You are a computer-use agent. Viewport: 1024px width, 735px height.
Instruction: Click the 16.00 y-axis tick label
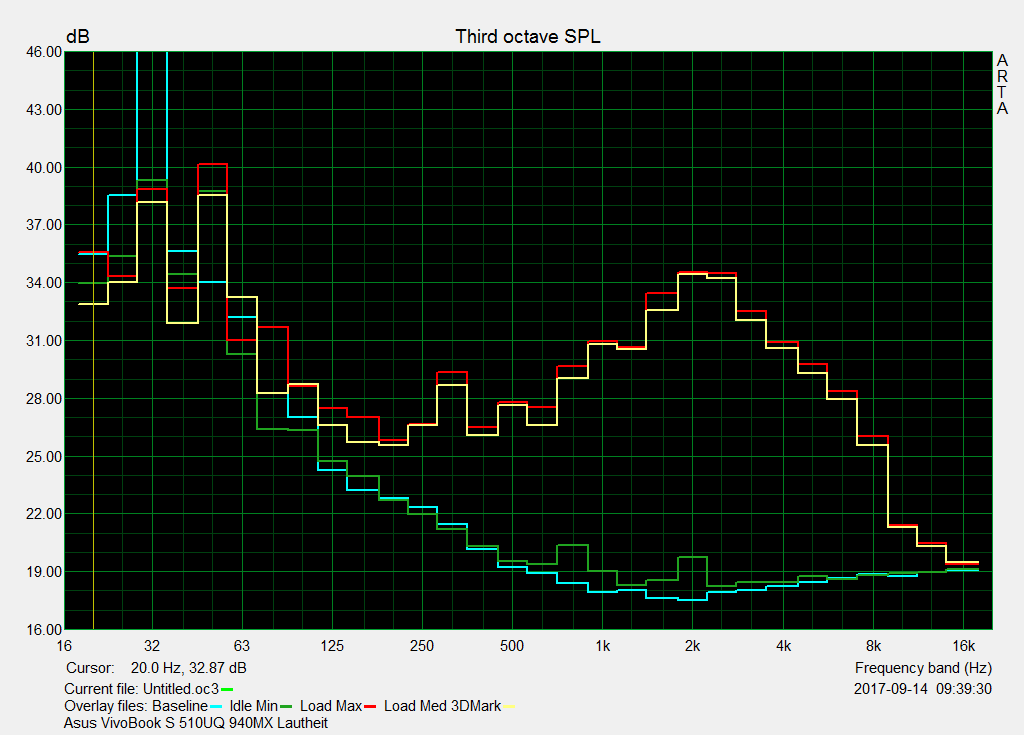pos(42,630)
